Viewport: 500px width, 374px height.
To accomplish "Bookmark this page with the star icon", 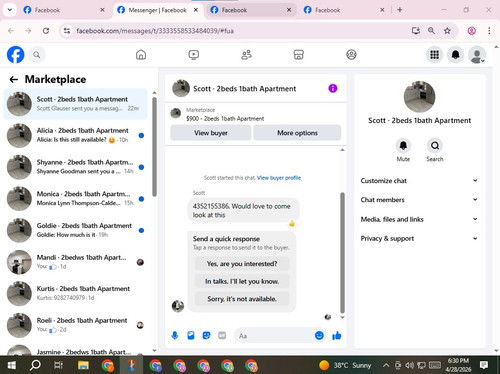I will tap(447, 31).
